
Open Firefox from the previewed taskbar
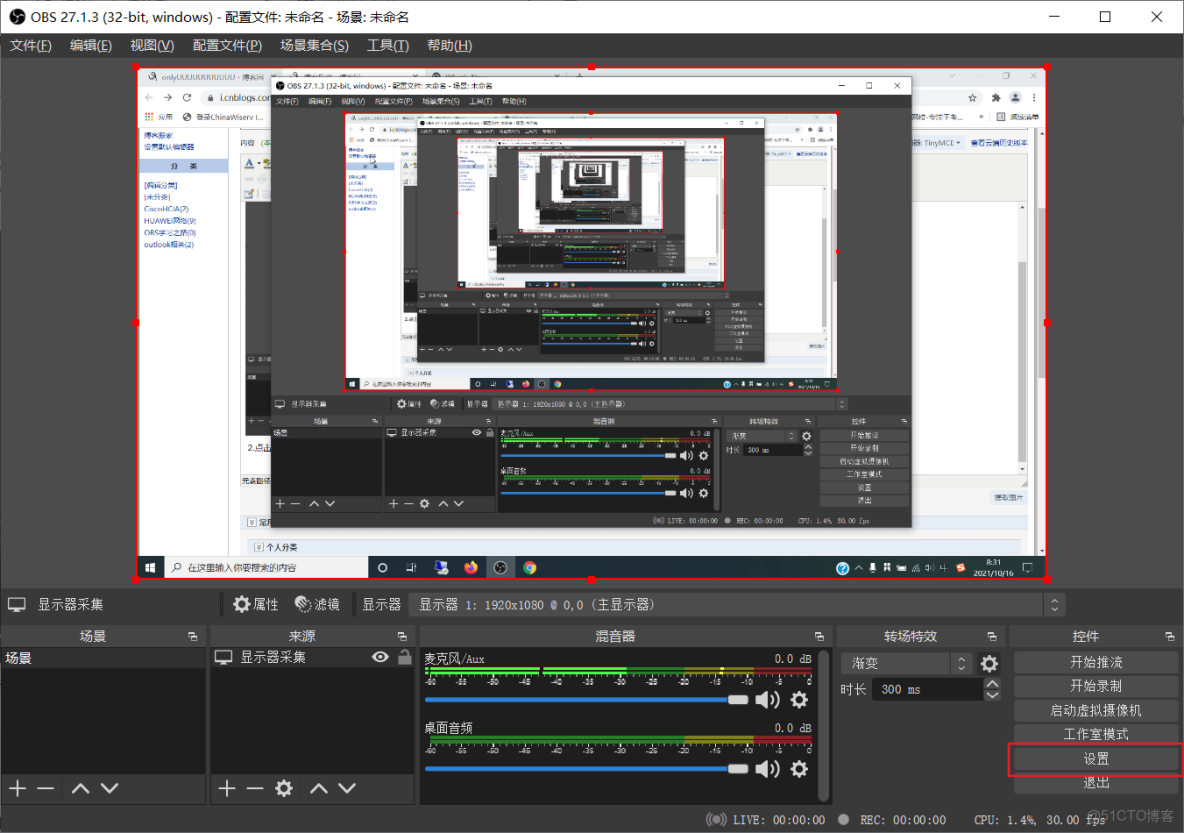(470, 567)
